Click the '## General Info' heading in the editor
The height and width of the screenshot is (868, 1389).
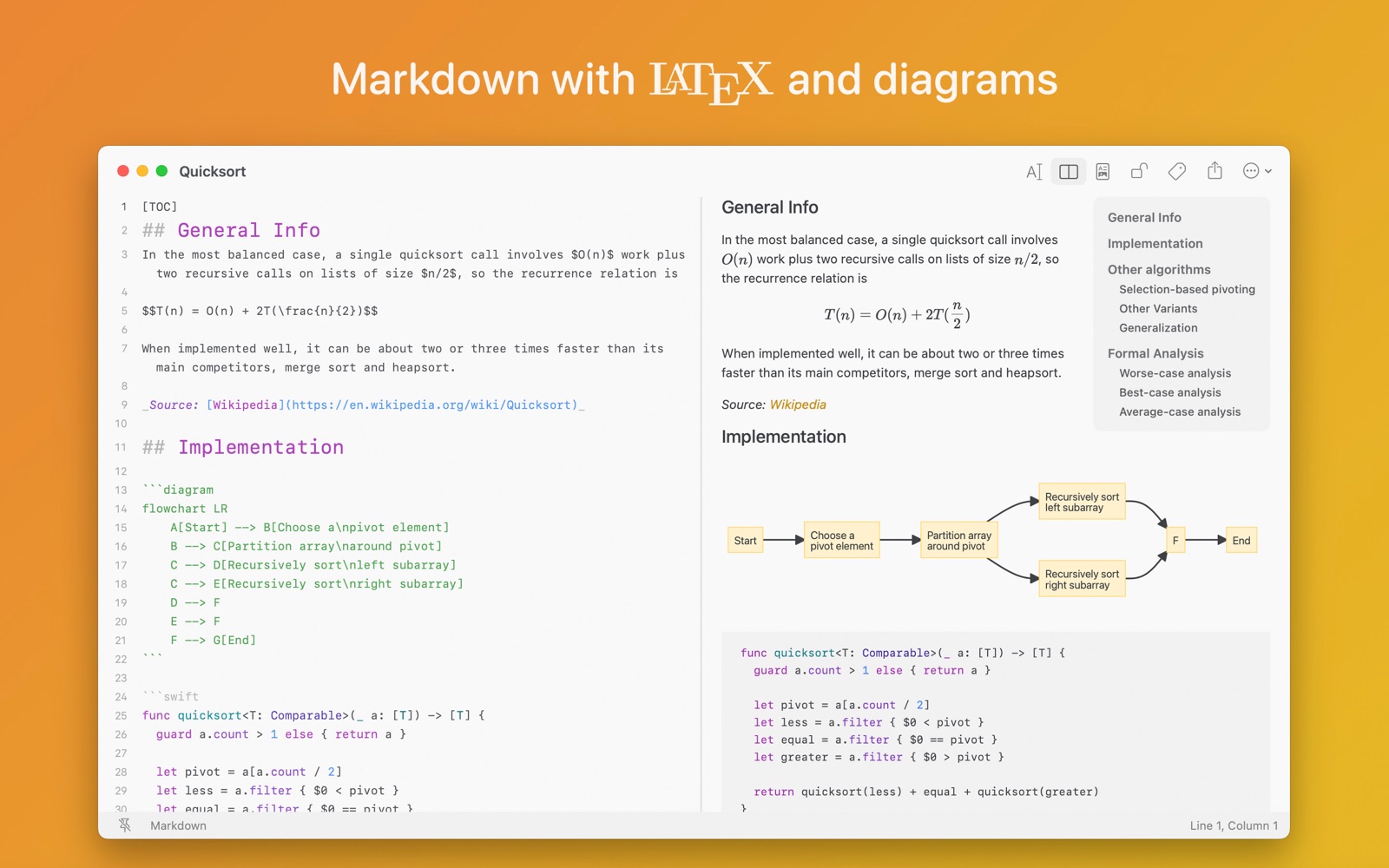tap(231, 230)
